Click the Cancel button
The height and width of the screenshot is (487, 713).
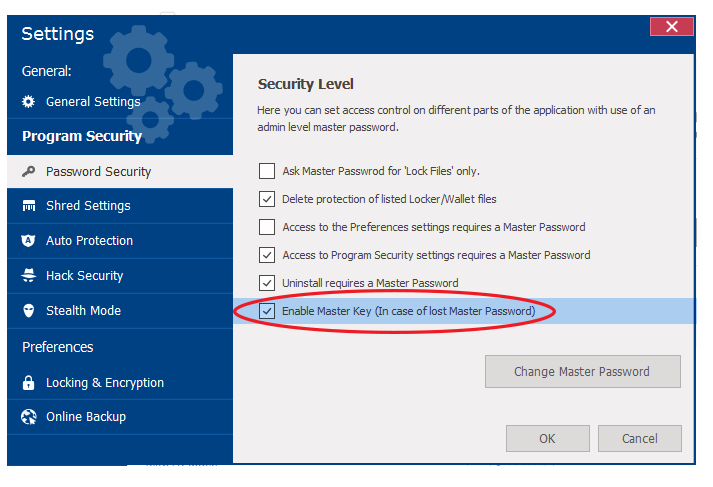pyautogui.click(x=639, y=438)
